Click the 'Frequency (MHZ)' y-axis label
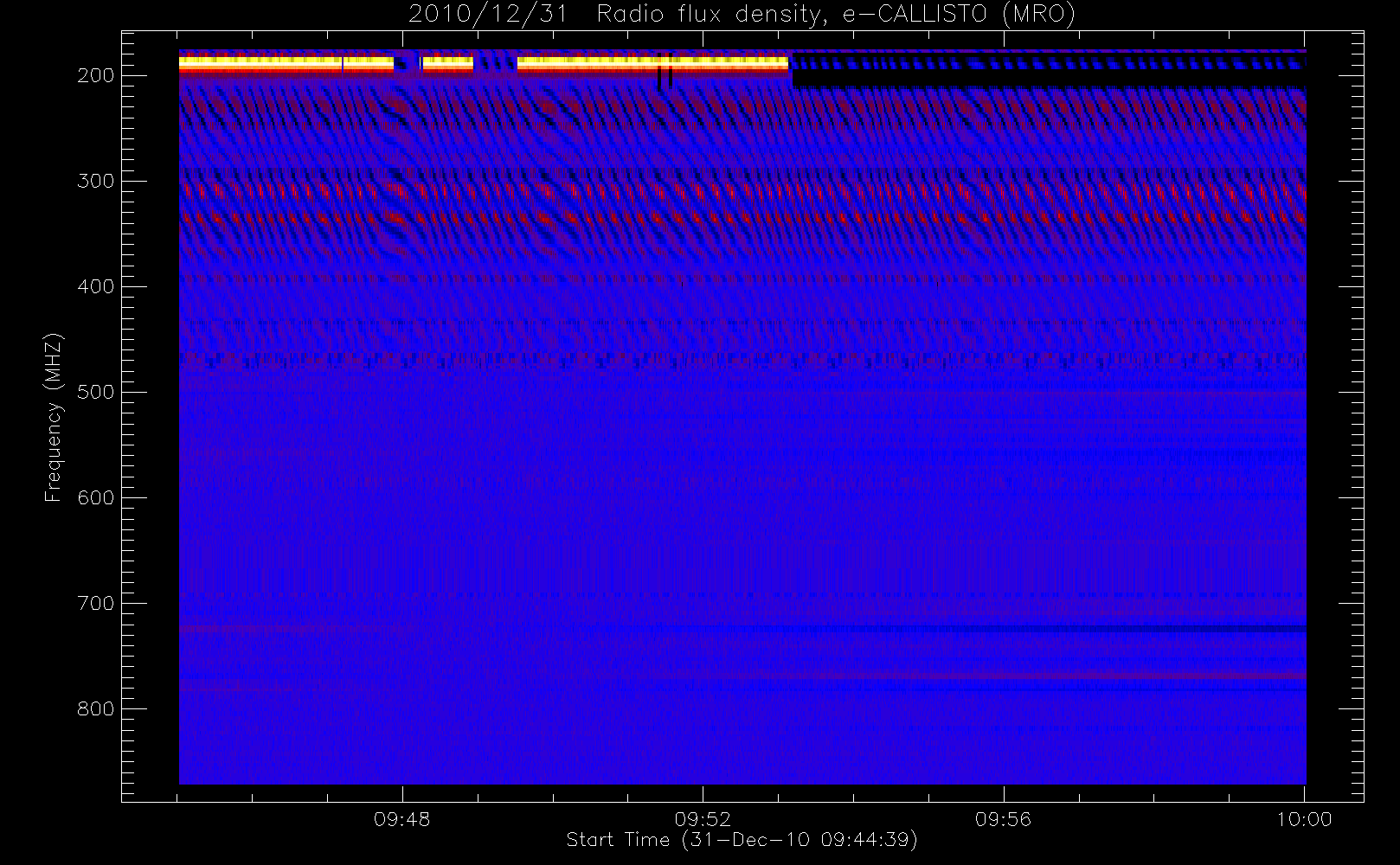 pos(54,417)
